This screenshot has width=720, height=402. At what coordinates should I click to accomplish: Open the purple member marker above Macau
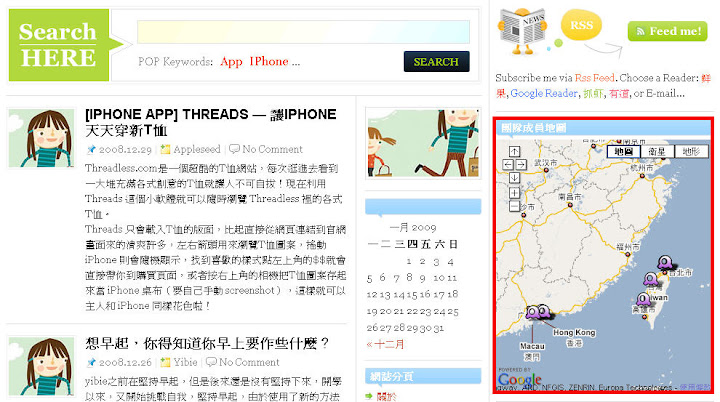click(533, 312)
